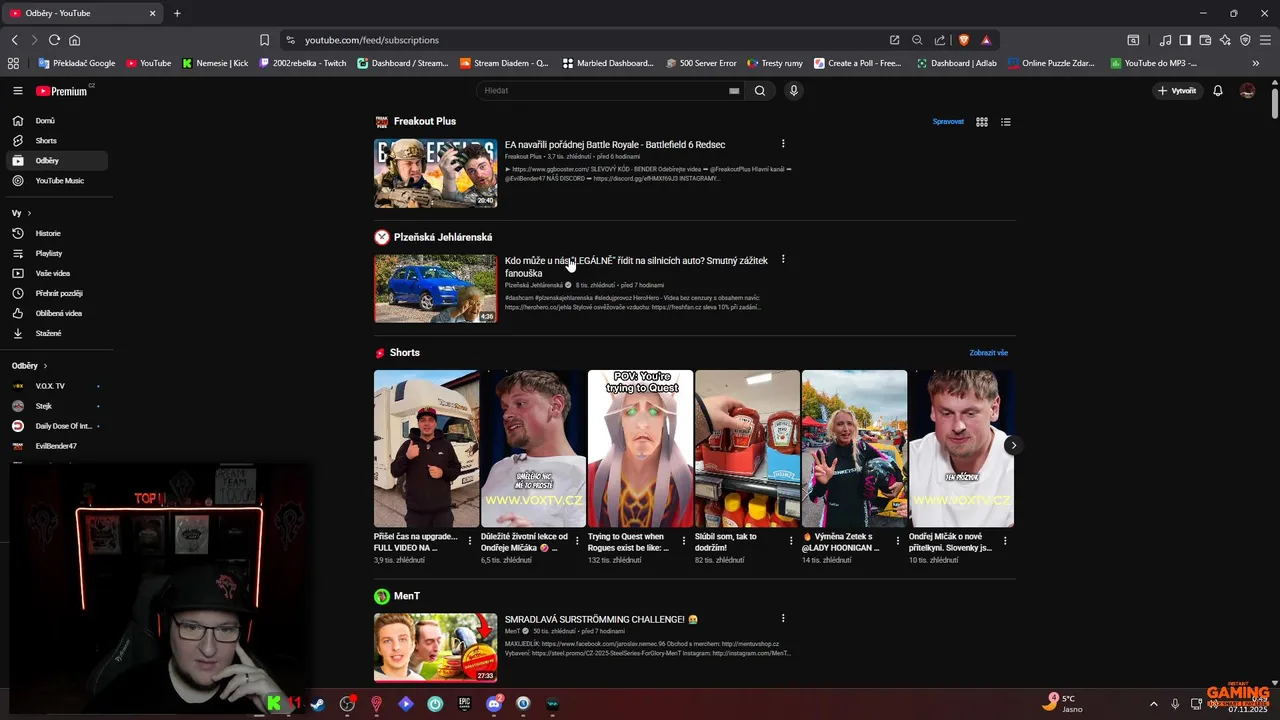Screen dimensions: 1280x720
Task: Open Steam from the taskbar
Action: coord(317,704)
